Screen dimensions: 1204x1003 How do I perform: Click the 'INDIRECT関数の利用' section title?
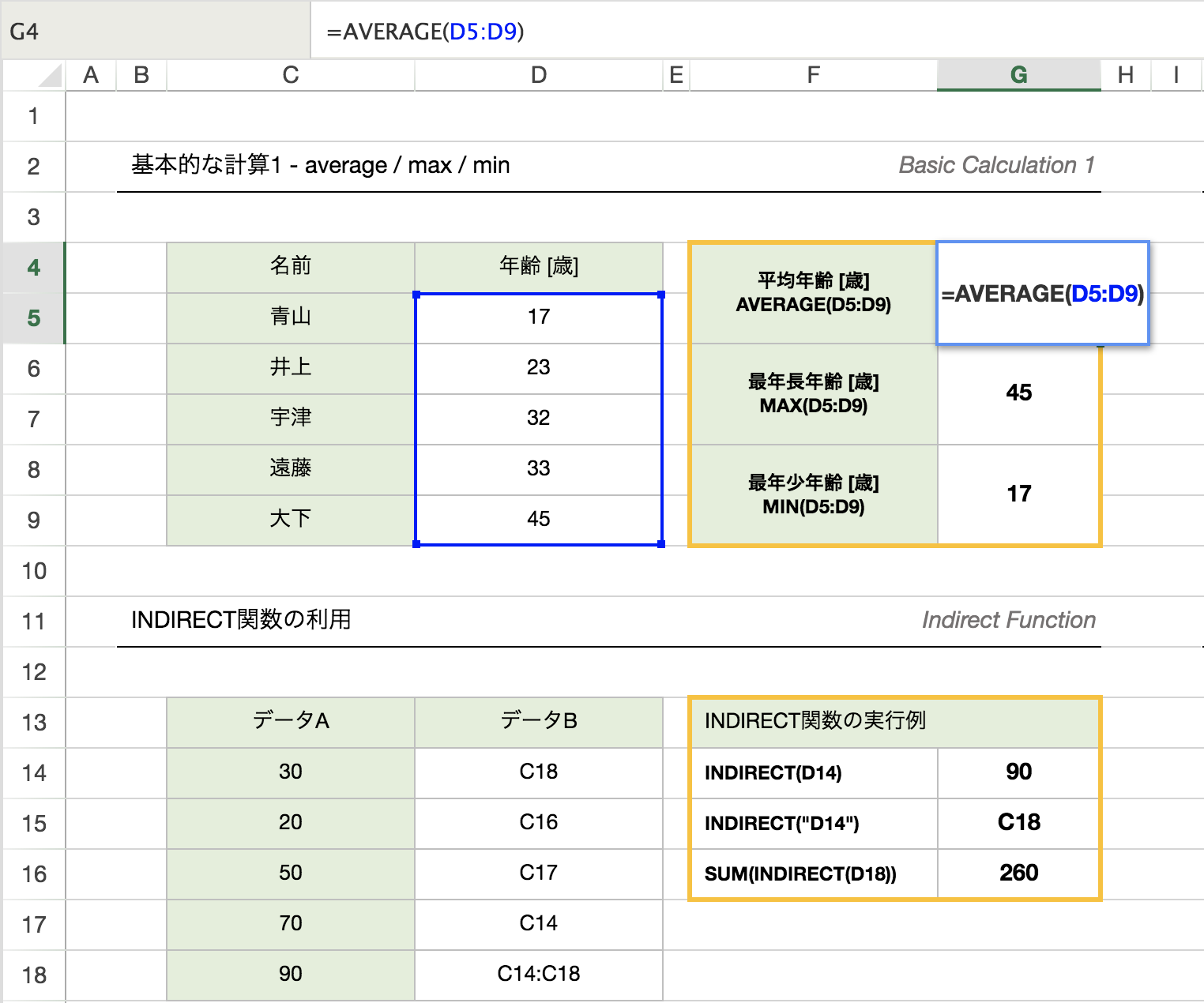point(241,620)
